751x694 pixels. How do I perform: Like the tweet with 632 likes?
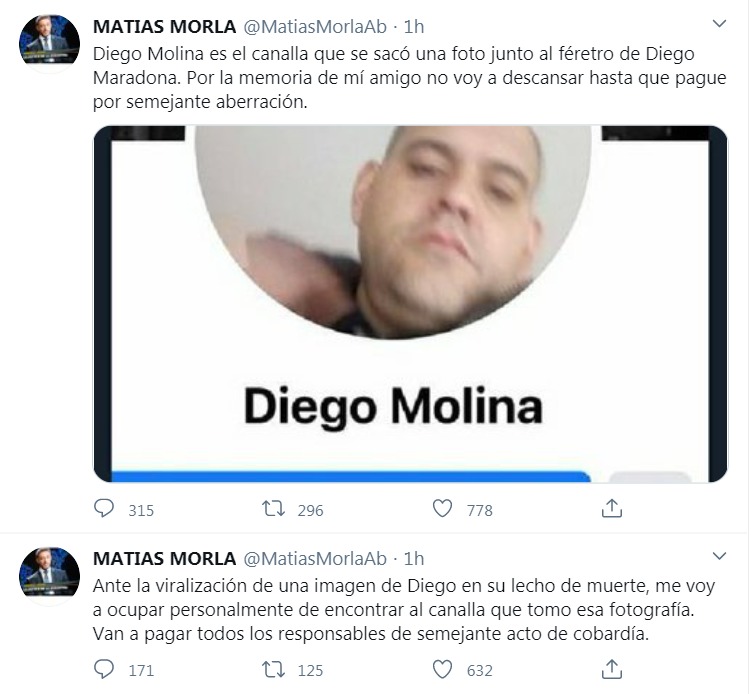(x=442, y=669)
